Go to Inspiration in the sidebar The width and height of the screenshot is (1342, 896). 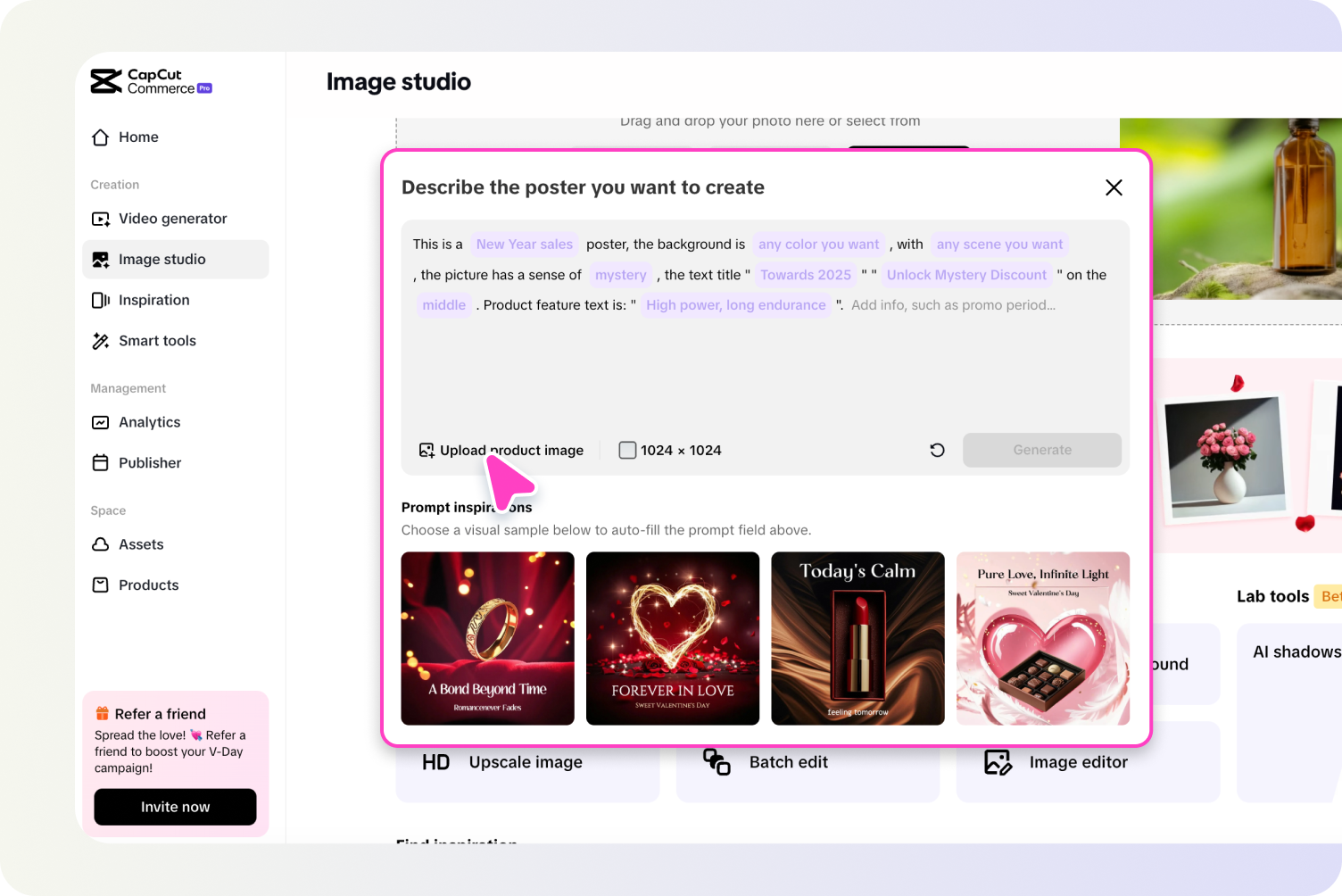(x=176, y=300)
